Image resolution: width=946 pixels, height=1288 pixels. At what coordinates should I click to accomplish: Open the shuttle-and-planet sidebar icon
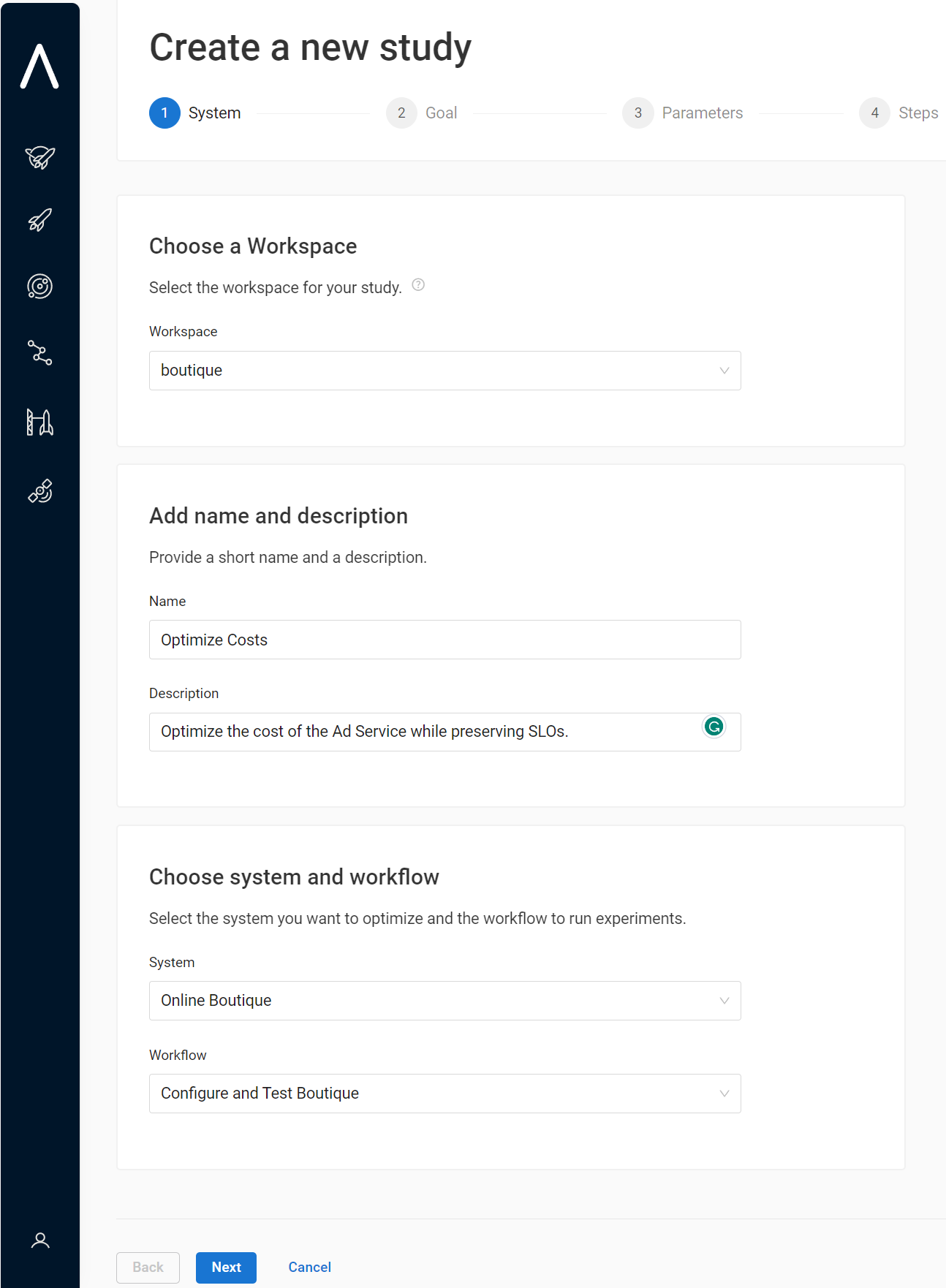(x=39, y=156)
